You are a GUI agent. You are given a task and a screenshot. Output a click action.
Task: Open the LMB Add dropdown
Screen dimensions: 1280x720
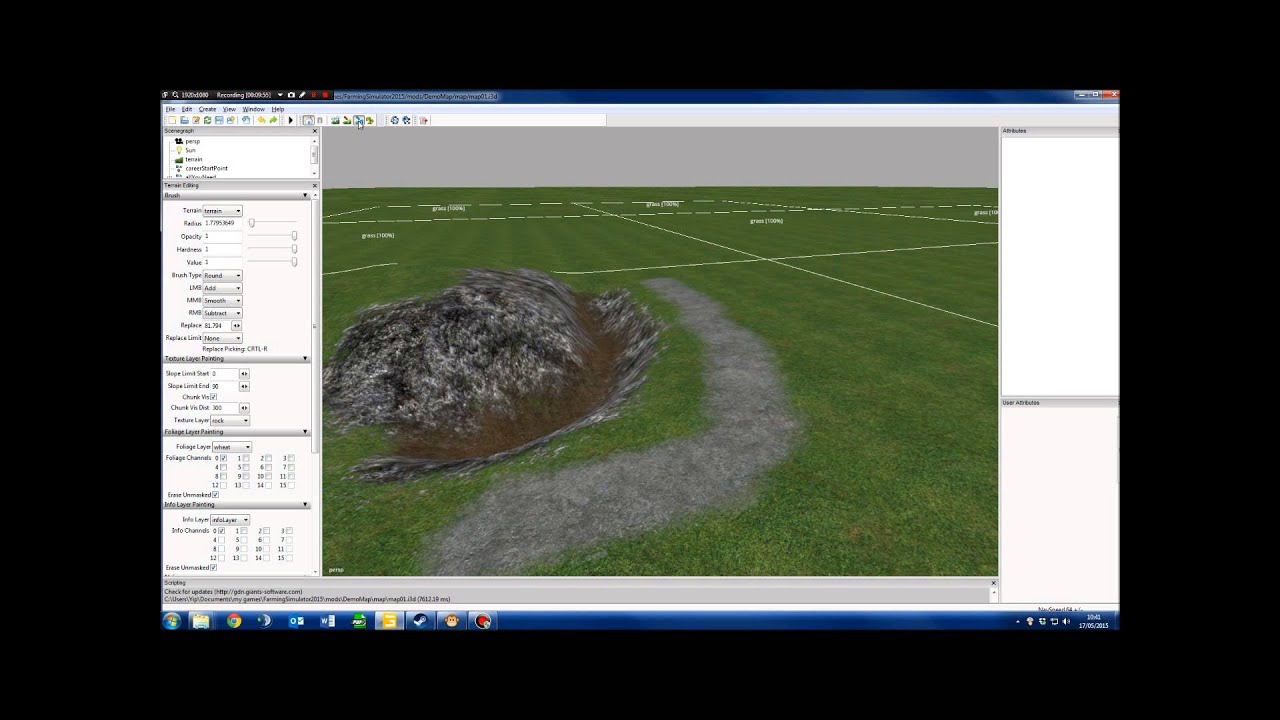222,288
